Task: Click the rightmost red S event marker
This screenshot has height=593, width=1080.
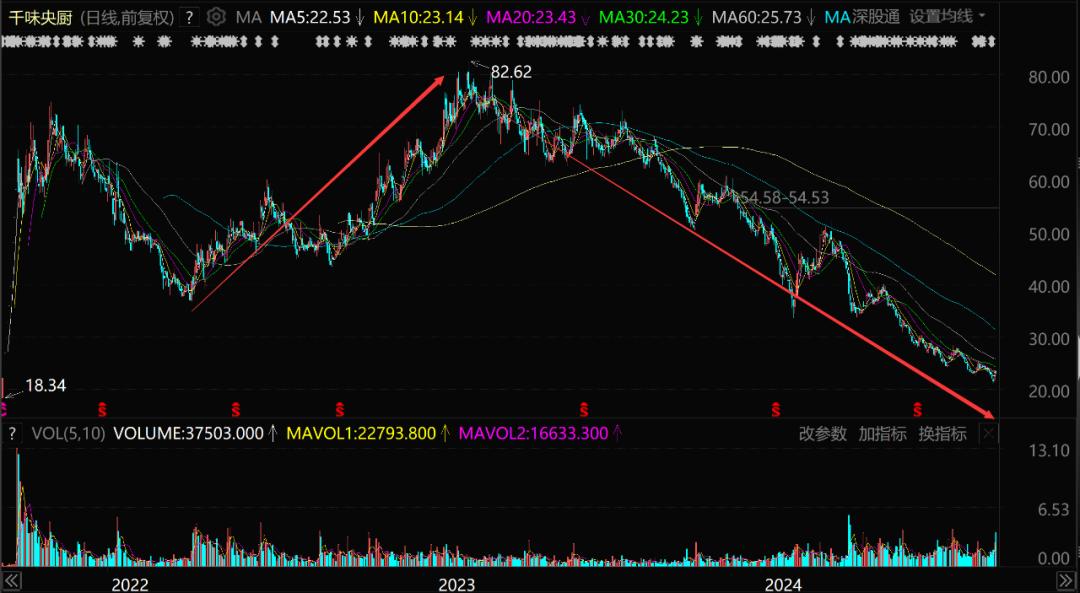Action: (917, 410)
